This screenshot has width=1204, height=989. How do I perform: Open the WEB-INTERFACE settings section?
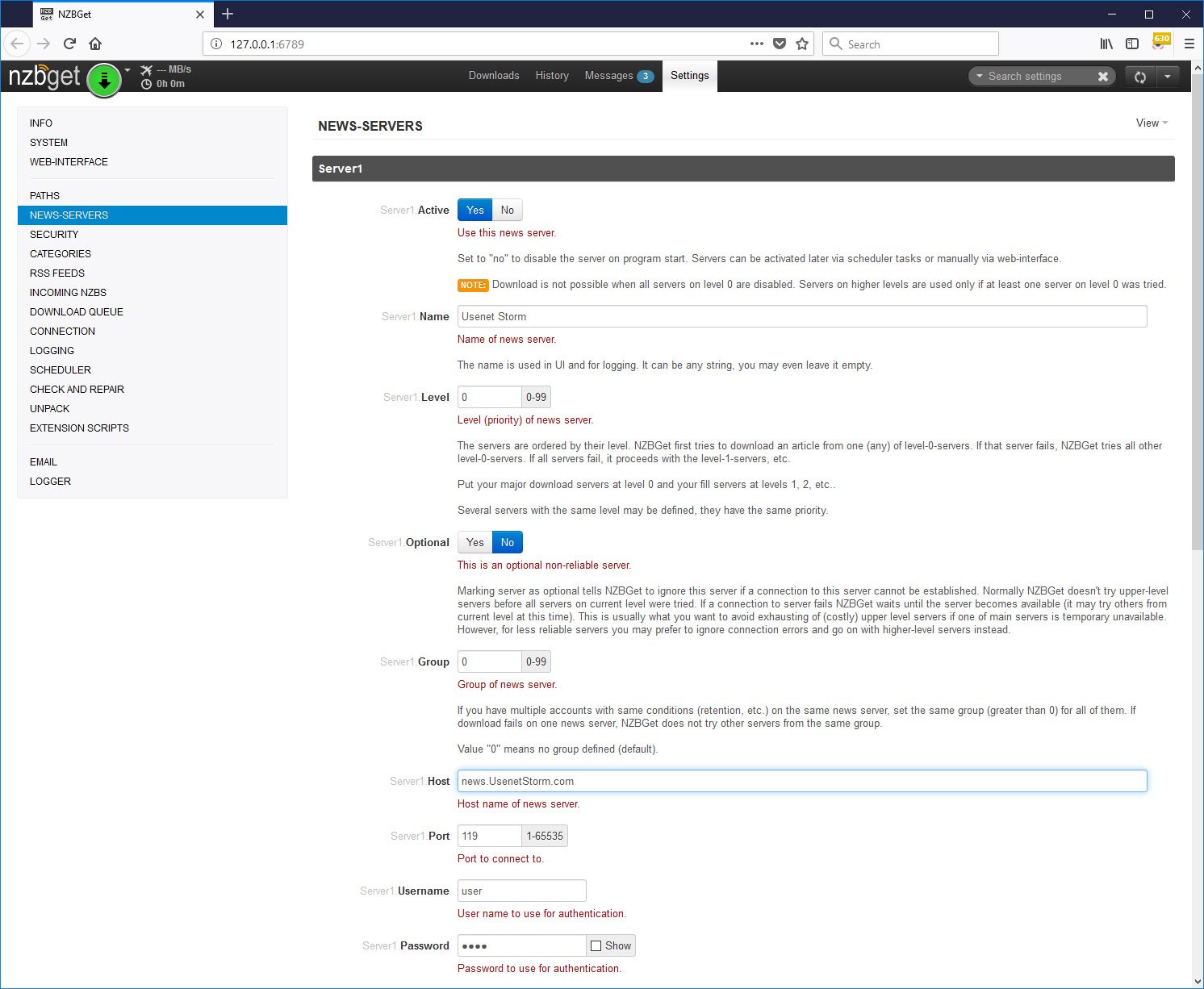[x=153, y=161]
